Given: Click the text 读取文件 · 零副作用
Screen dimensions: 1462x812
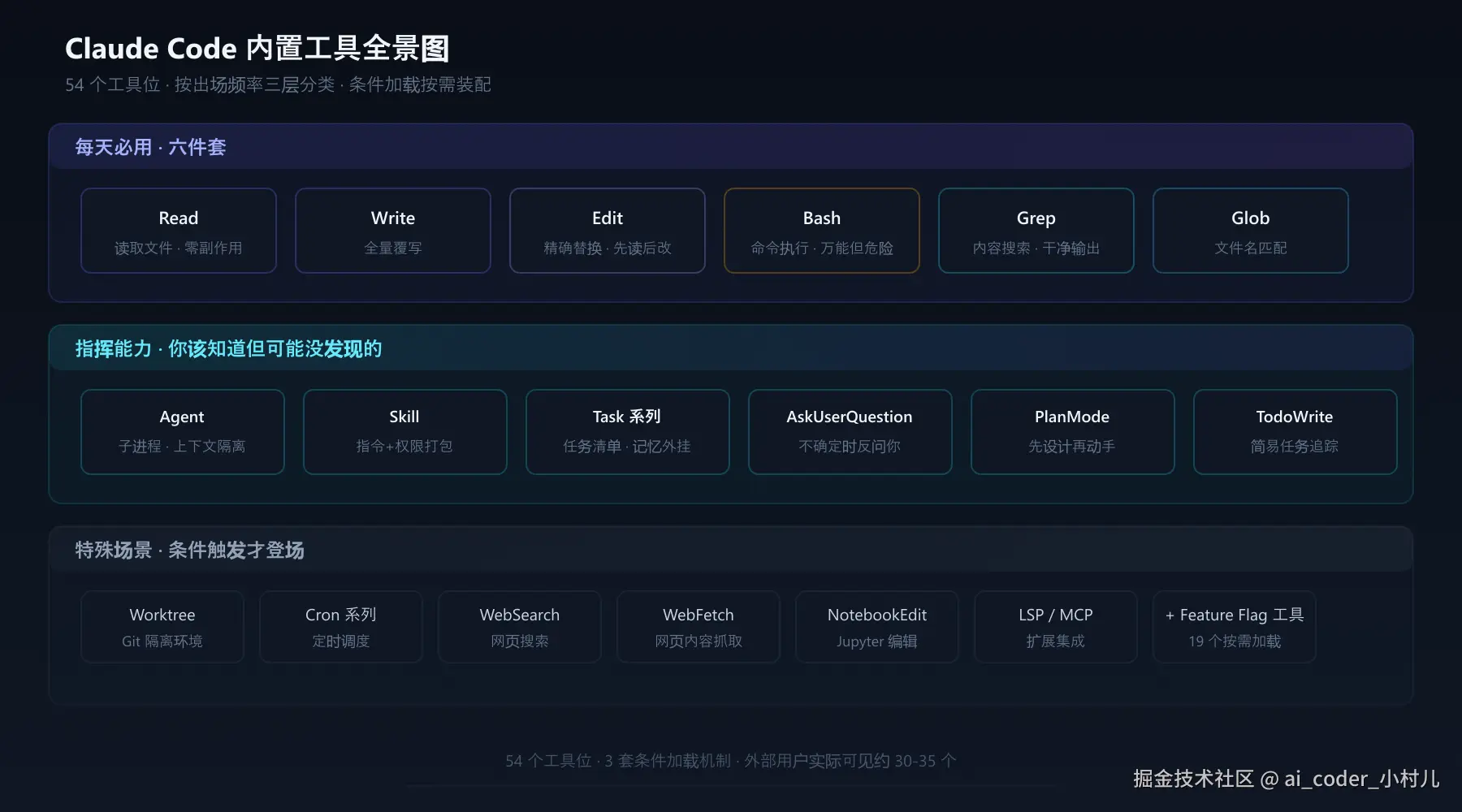Looking at the screenshot, I should click(179, 248).
